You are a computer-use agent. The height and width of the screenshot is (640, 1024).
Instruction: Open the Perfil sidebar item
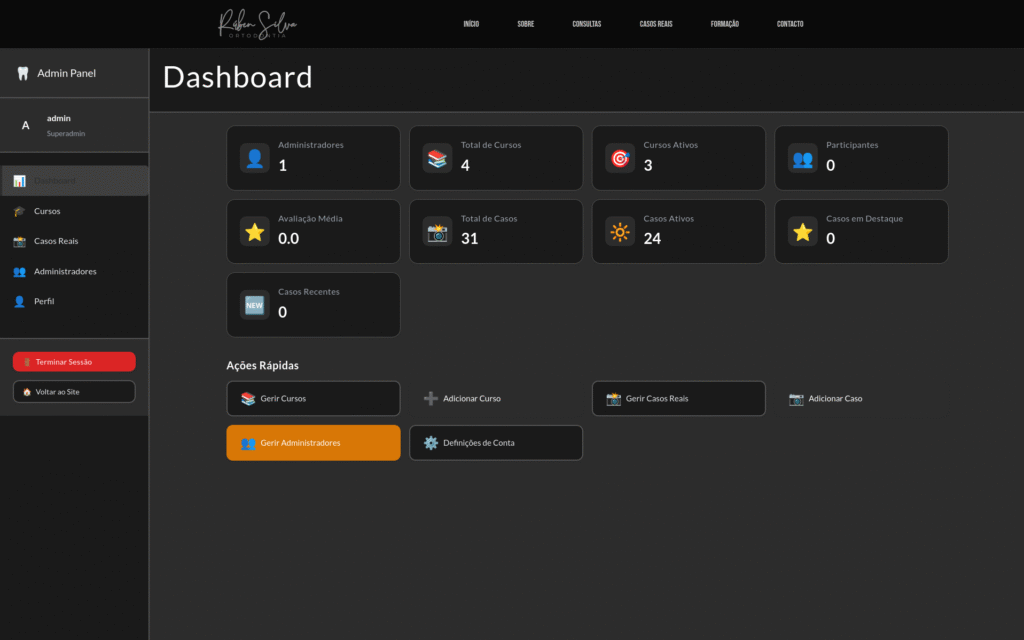[x=44, y=301]
